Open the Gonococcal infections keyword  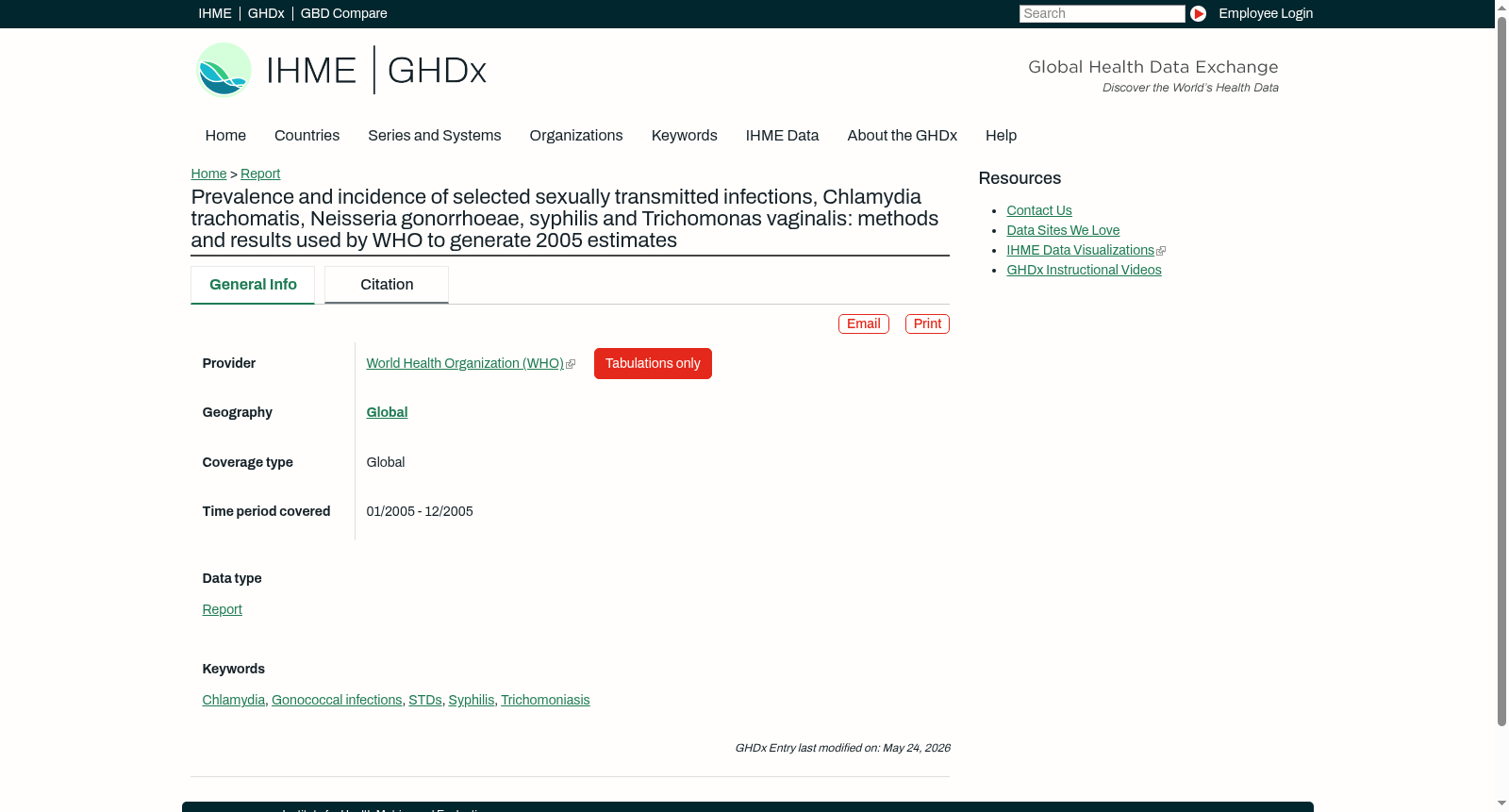[337, 700]
